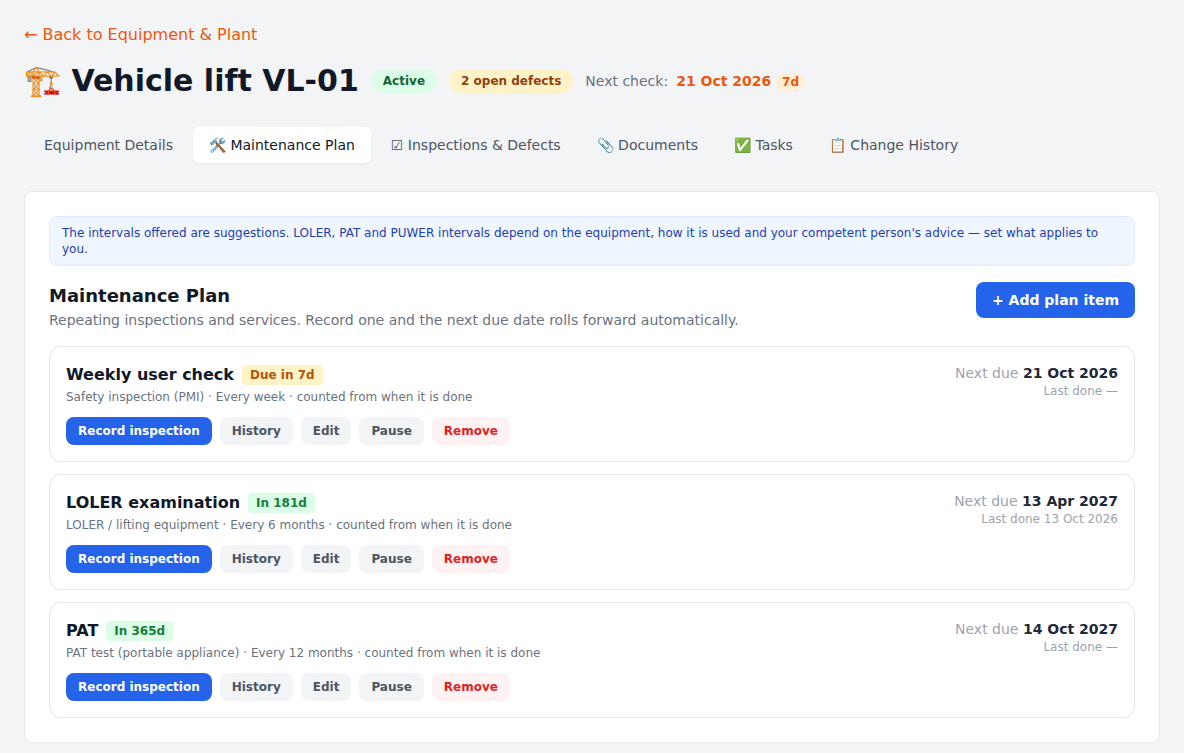Edit the Weekly user check plan item
Viewport: 1184px width, 753px height.
pyautogui.click(x=326, y=431)
